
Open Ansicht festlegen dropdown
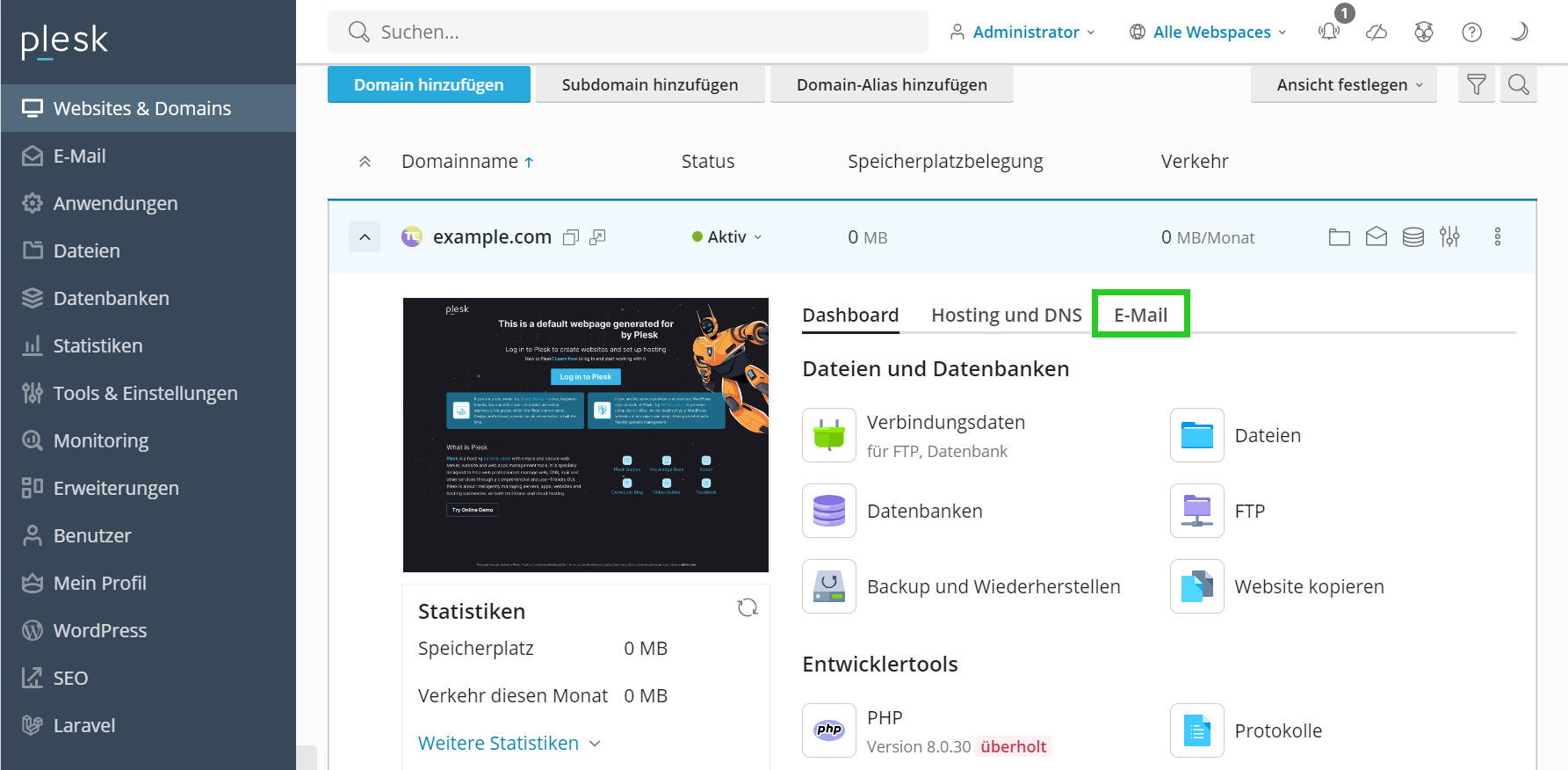1344,84
